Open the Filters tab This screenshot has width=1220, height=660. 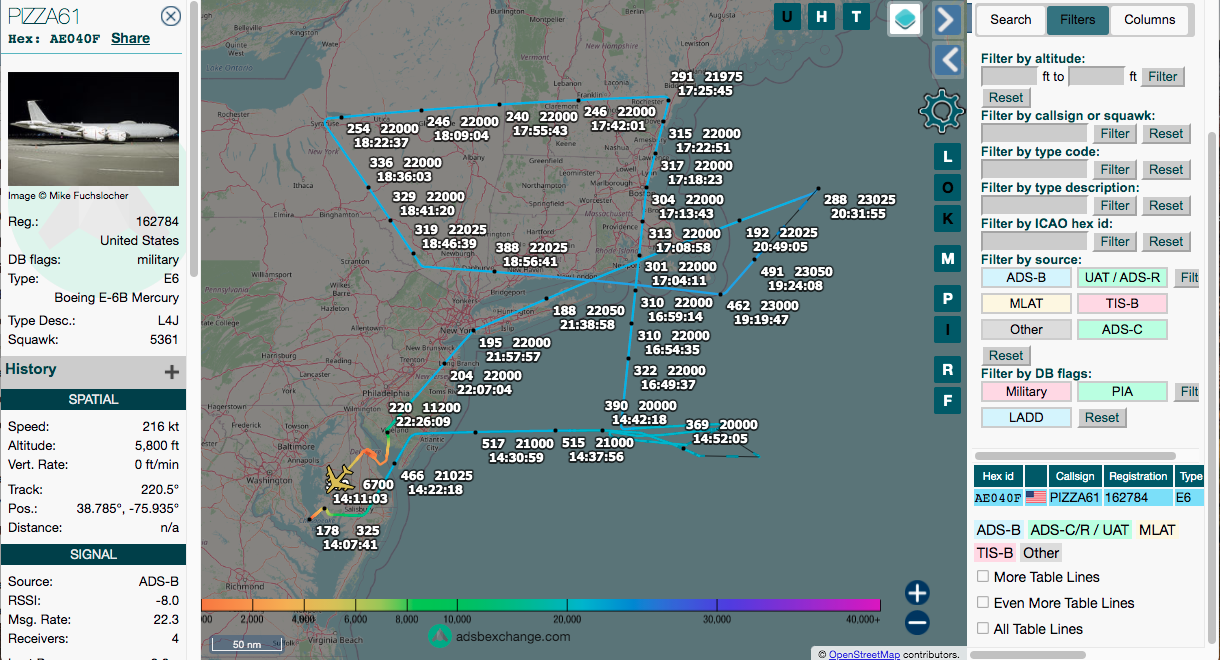point(1078,20)
